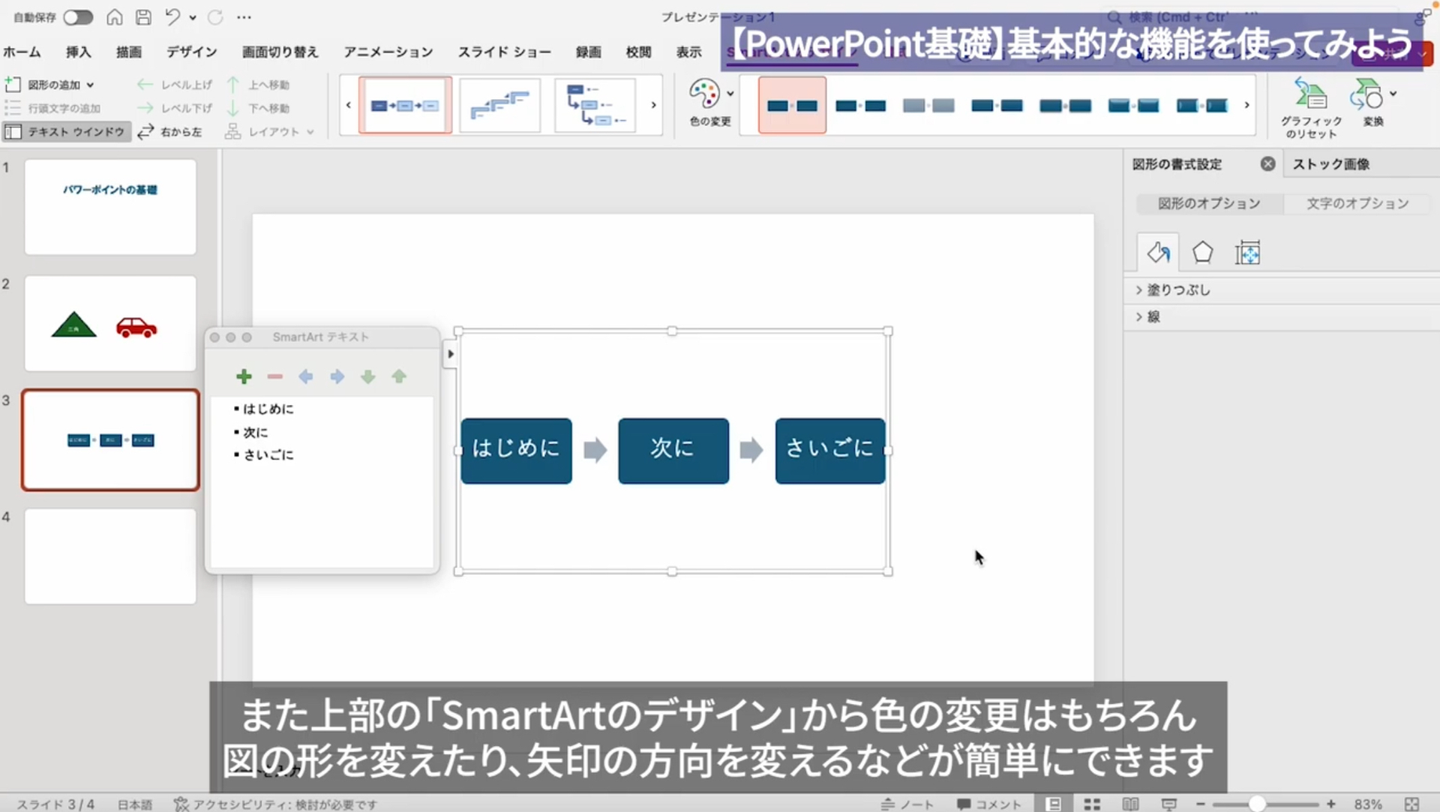Select the basic process SmartArt layout thumbnail
The width and height of the screenshot is (1440, 812).
click(405, 105)
